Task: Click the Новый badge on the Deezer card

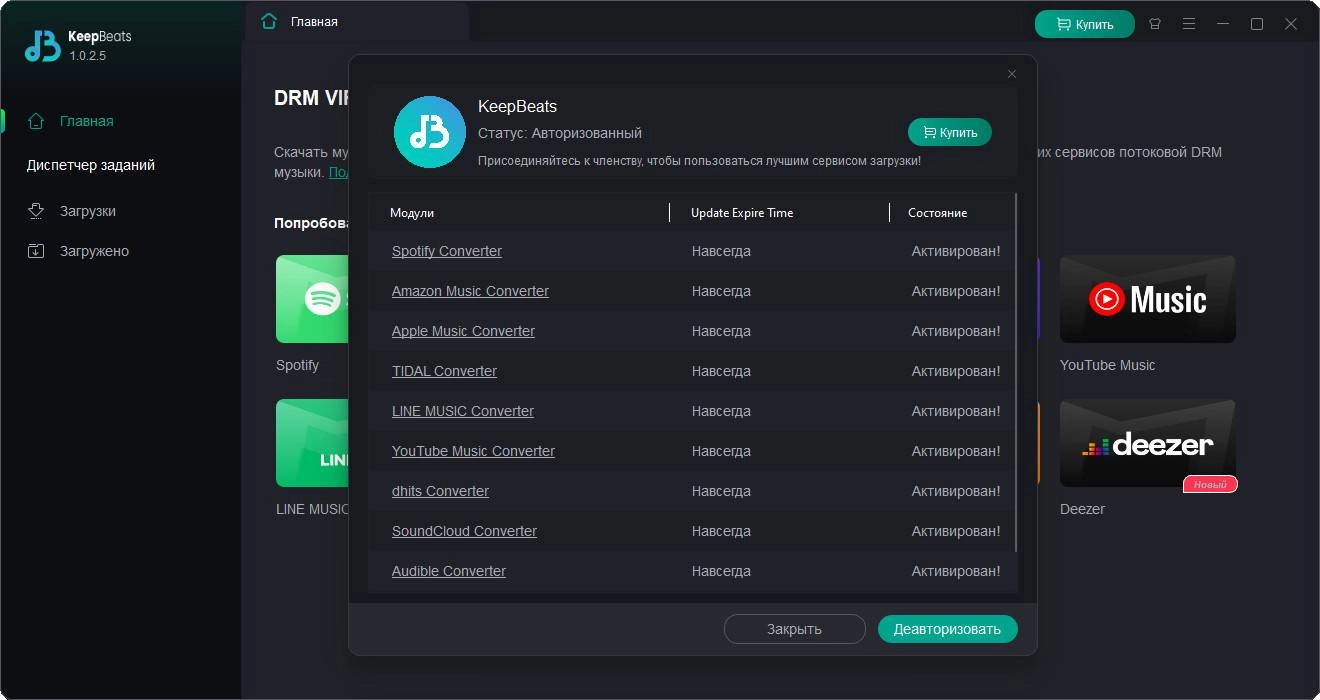Action: (1211, 484)
